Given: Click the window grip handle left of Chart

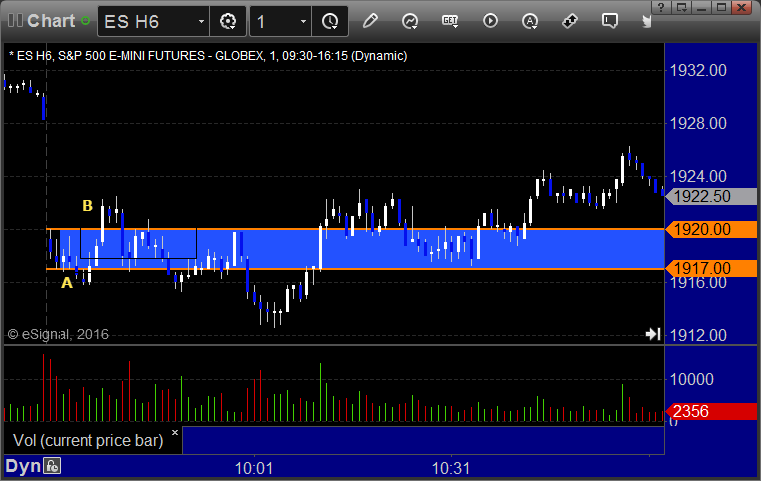Looking at the screenshot, I should click(15, 21).
